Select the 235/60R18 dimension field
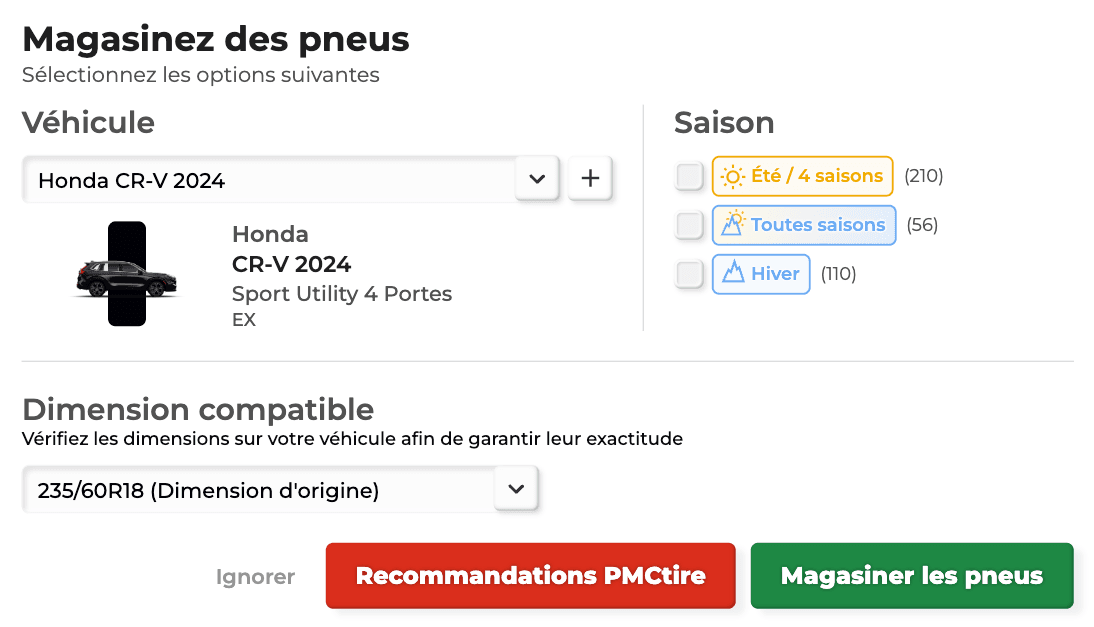1094x627 pixels. point(258,490)
